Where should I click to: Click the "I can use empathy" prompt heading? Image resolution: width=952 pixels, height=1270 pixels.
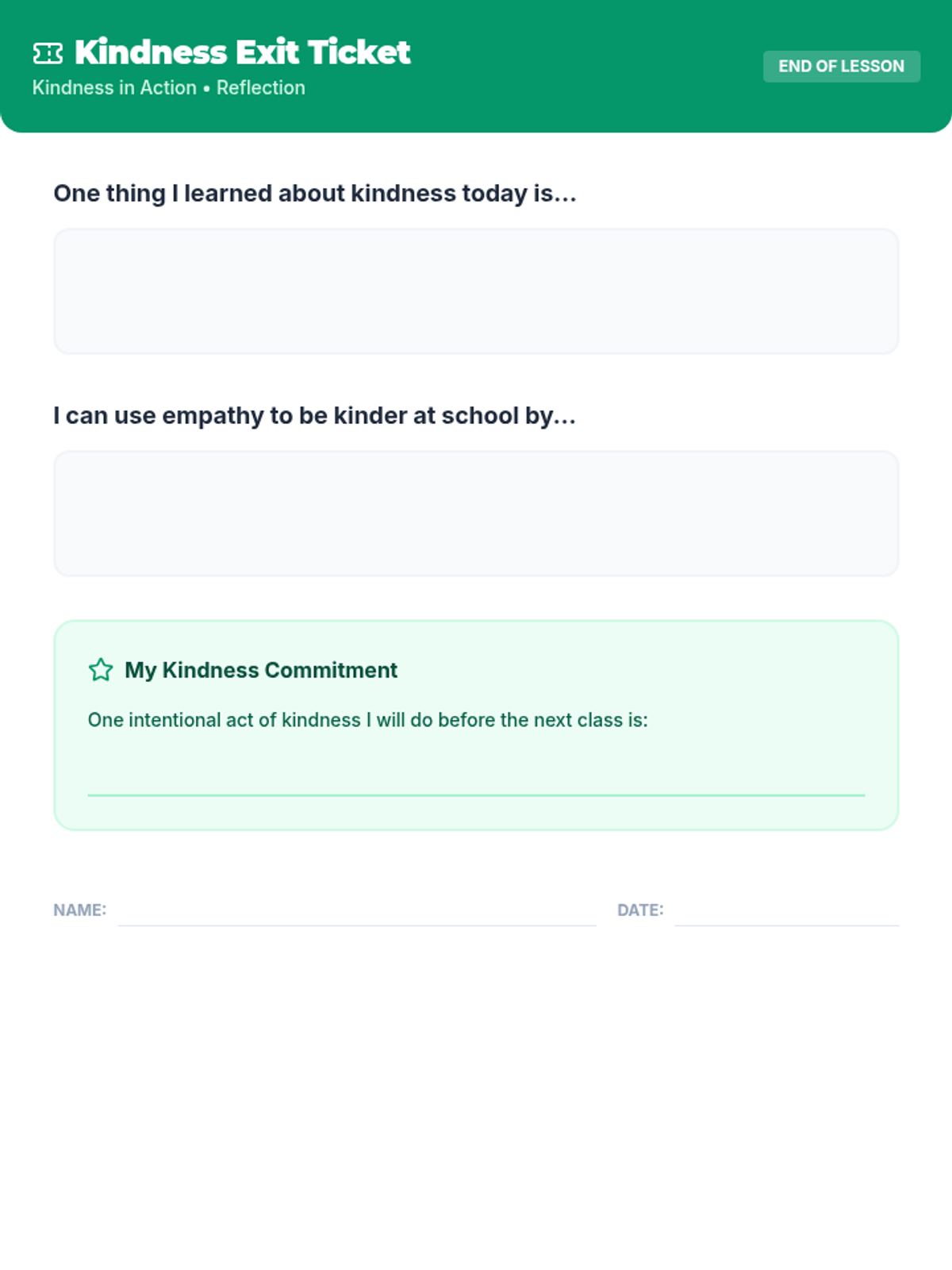click(314, 416)
